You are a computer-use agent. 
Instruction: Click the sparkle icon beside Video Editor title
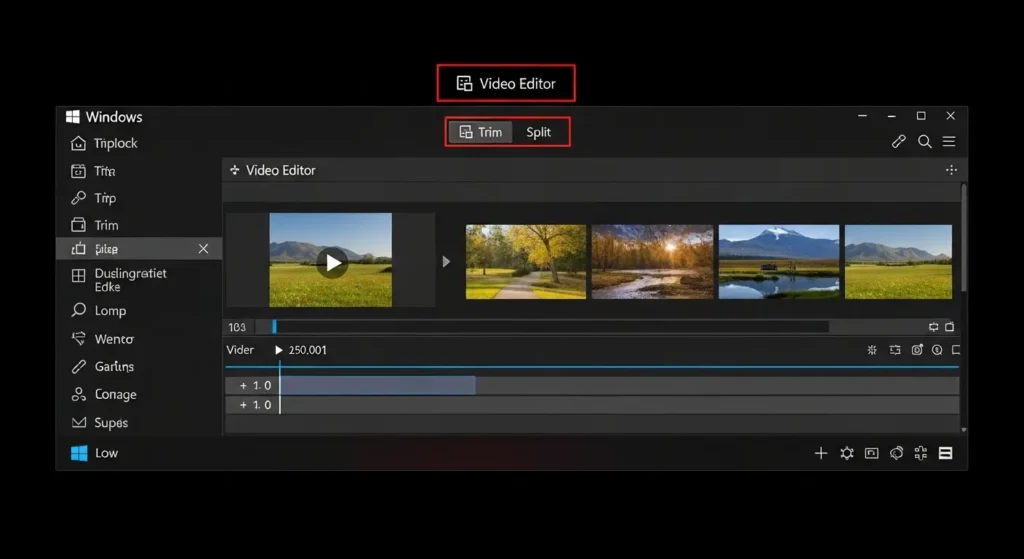pyautogui.click(x=234, y=170)
